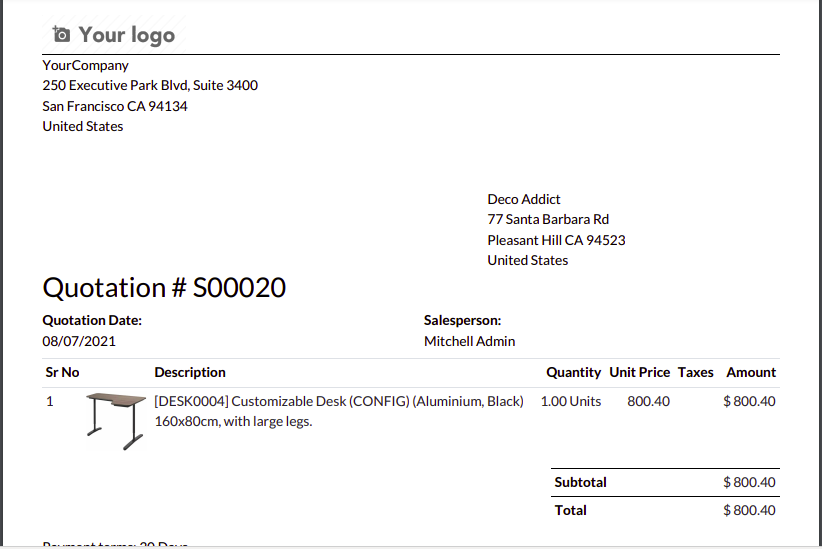This screenshot has width=822, height=549.
Task: Click the Total amount $ 800.40
Action: click(x=749, y=510)
